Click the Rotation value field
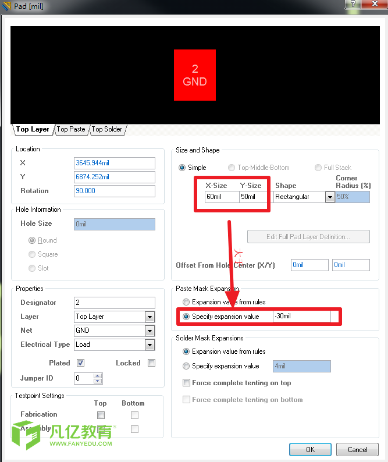388x462 pixels. click(114, 191)
